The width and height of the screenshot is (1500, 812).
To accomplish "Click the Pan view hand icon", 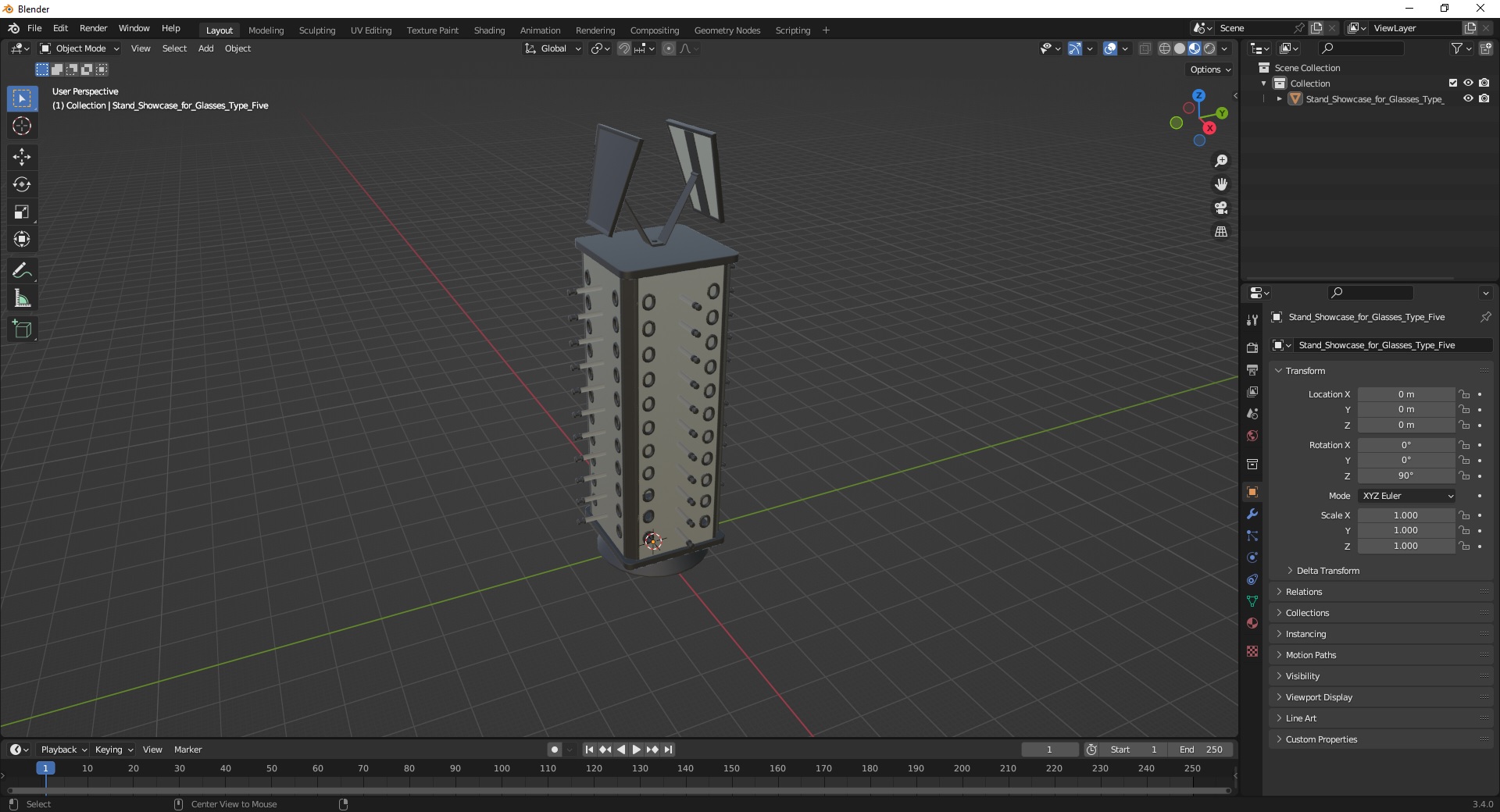I will (x=1221, y=184).
